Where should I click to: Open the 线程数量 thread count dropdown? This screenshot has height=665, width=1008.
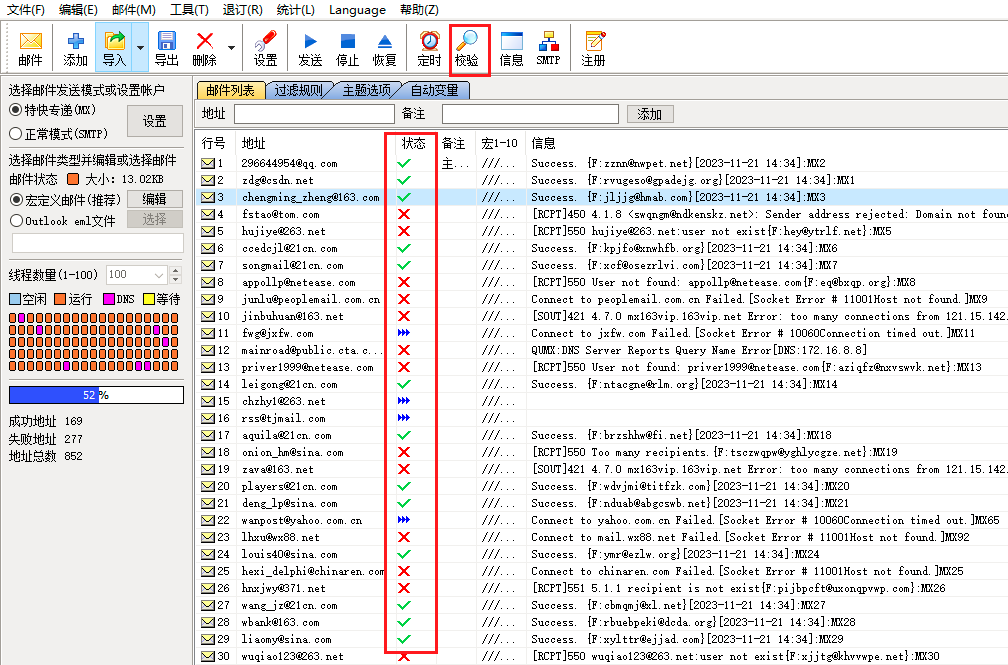(159, 274)
